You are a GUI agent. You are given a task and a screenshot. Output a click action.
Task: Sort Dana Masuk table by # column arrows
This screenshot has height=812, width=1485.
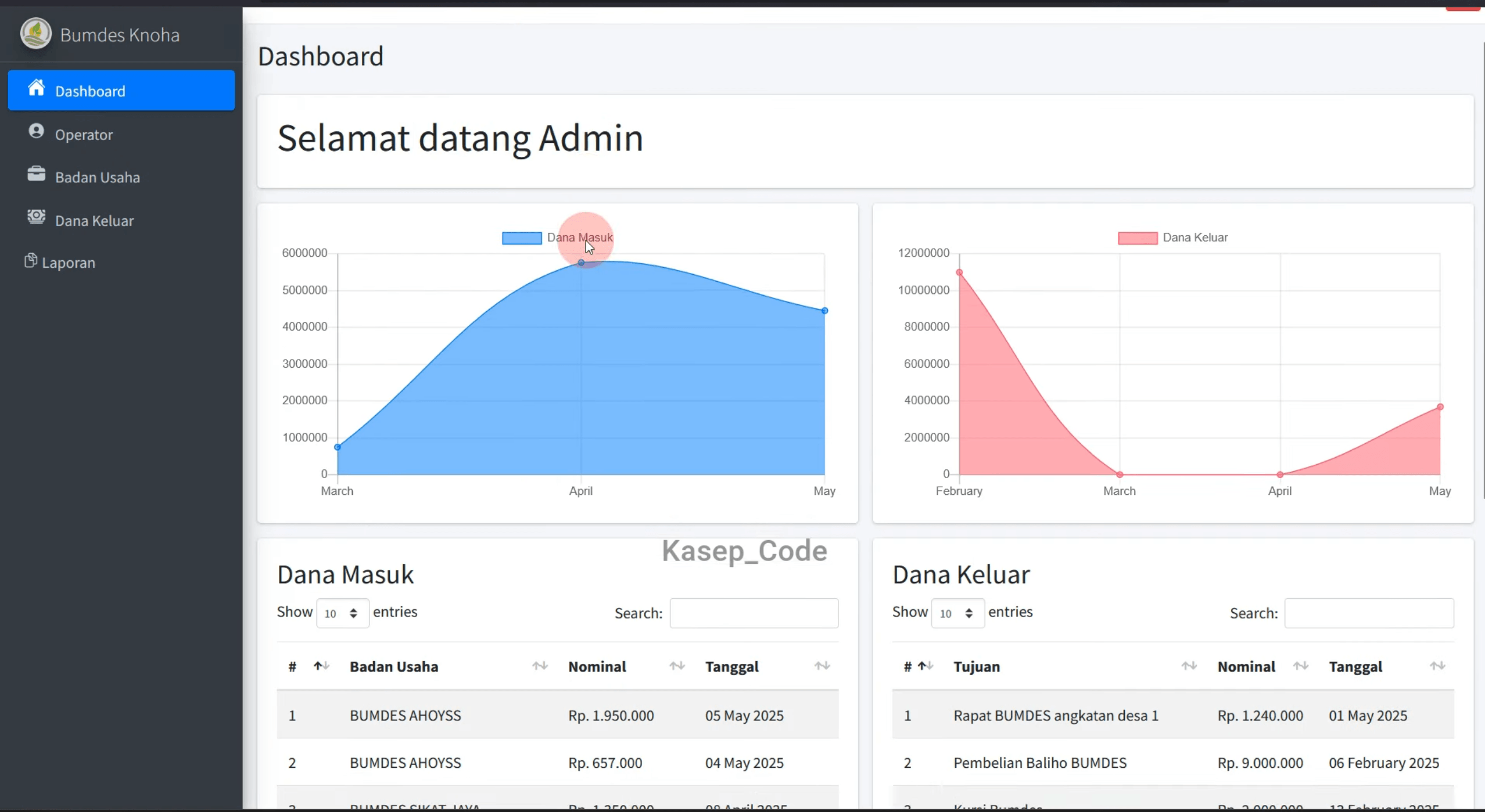(x=321, y=666)
